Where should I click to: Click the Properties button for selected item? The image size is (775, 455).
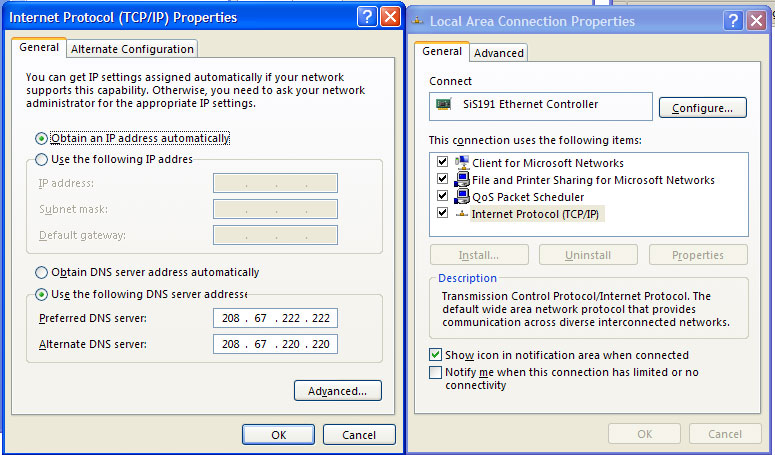[698, 255]
